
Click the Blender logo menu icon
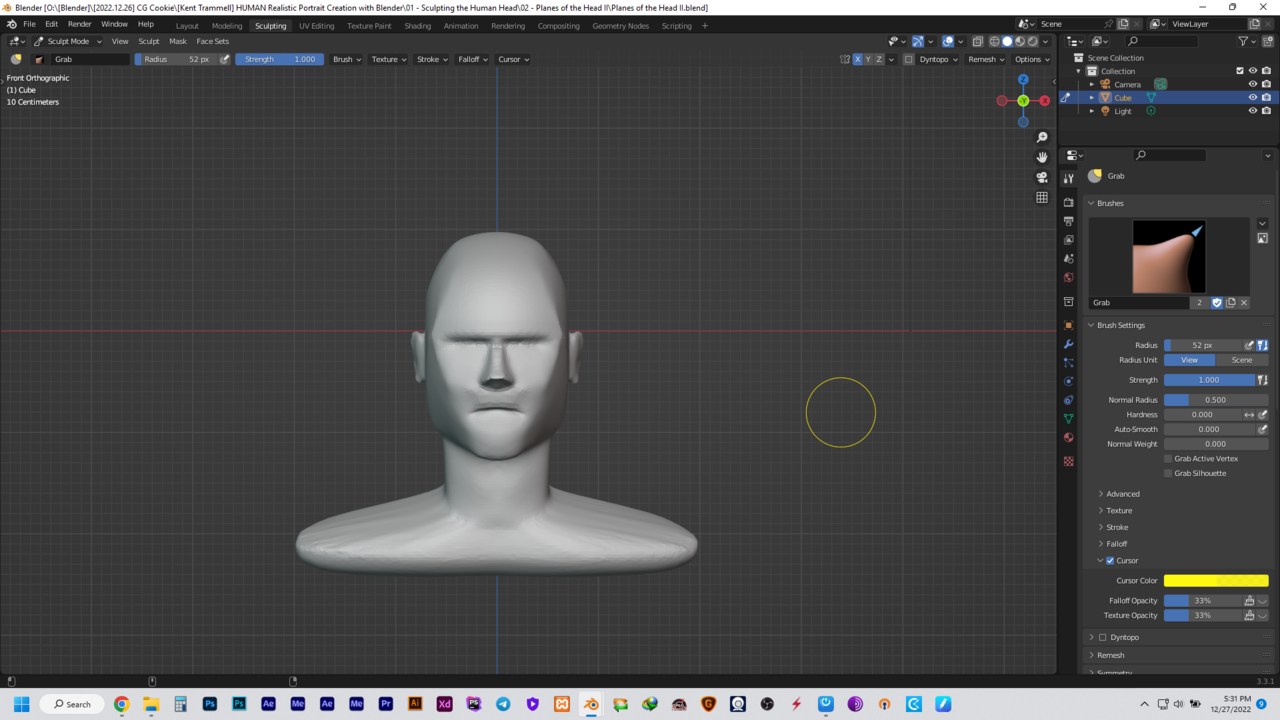point(11,24)
